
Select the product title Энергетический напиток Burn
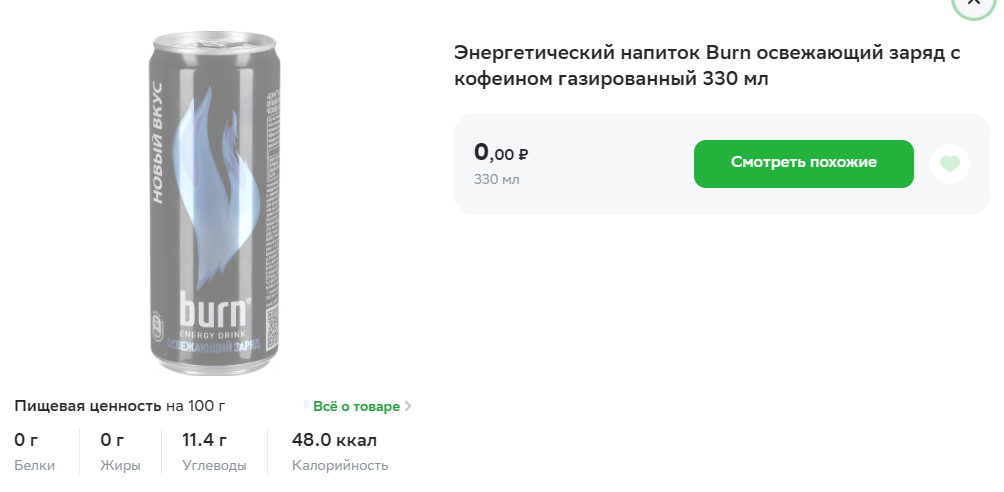(707, 65)
